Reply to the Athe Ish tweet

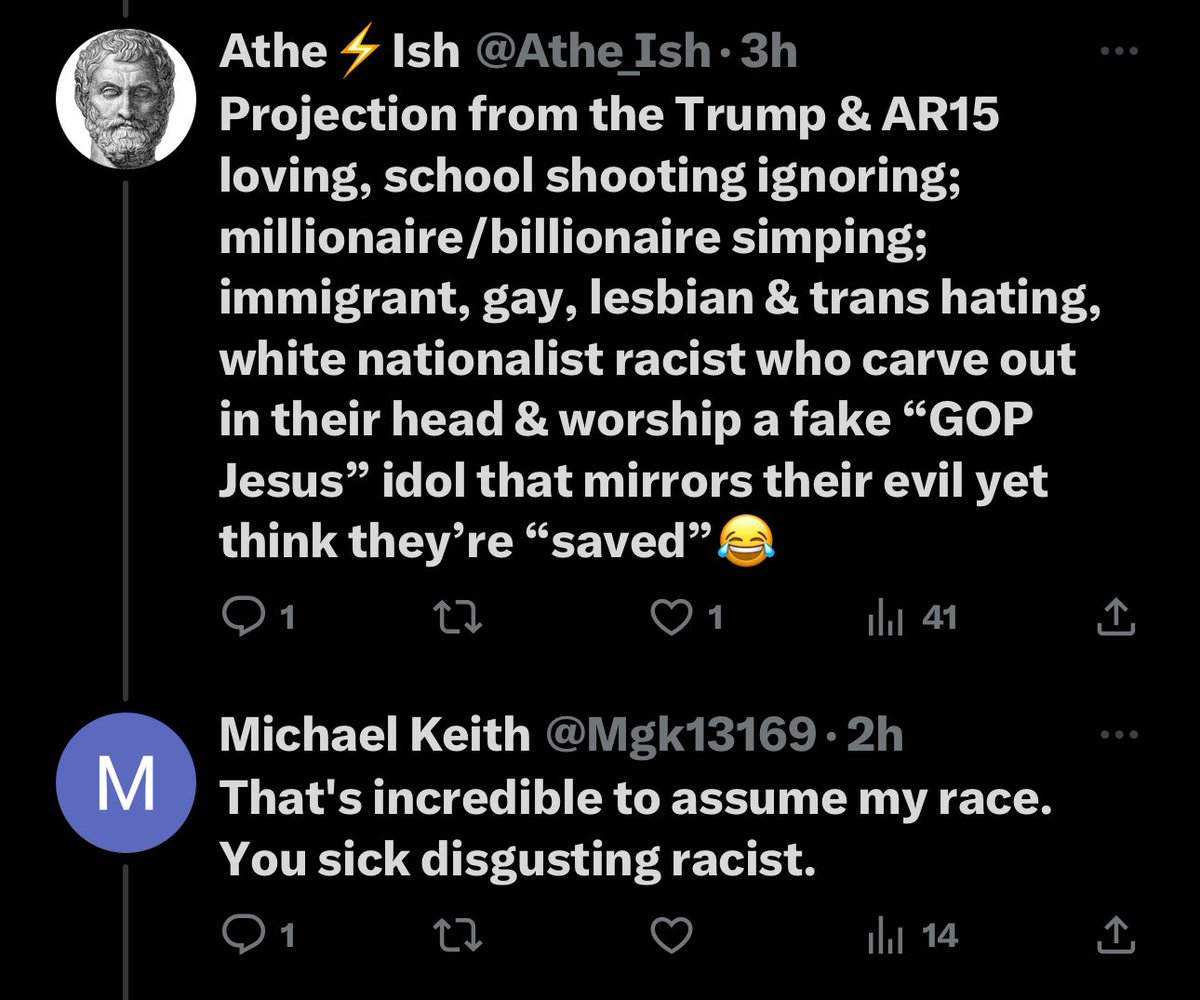click(x=256, y=620)
